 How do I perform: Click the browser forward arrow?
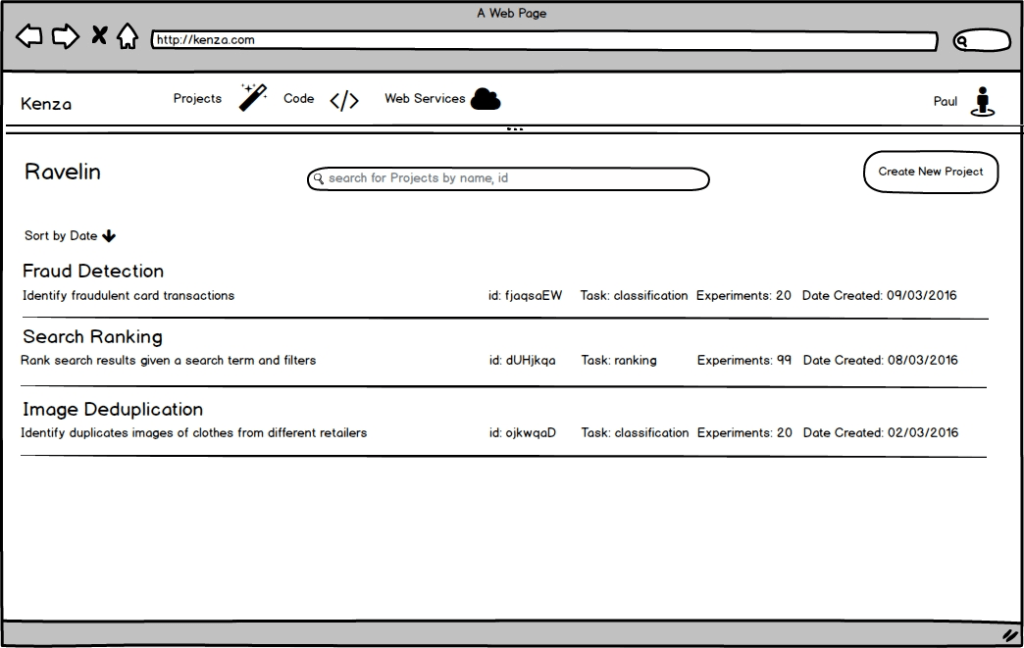(x=65, y=37)
